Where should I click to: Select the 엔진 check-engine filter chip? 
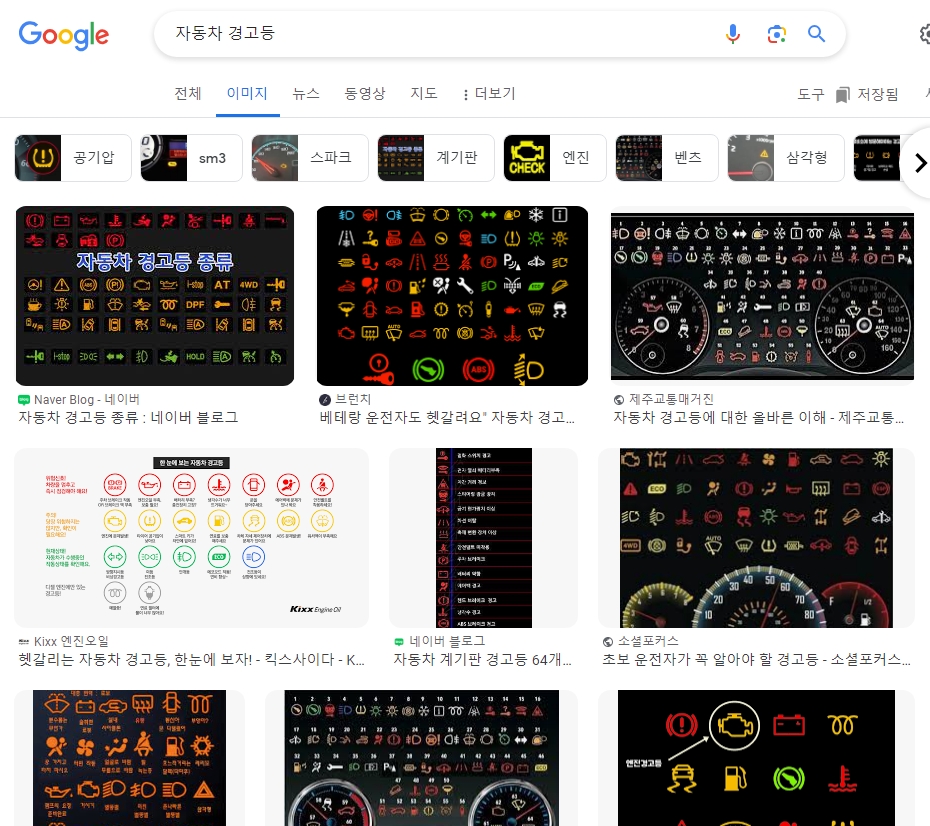[x=554, y=158]
